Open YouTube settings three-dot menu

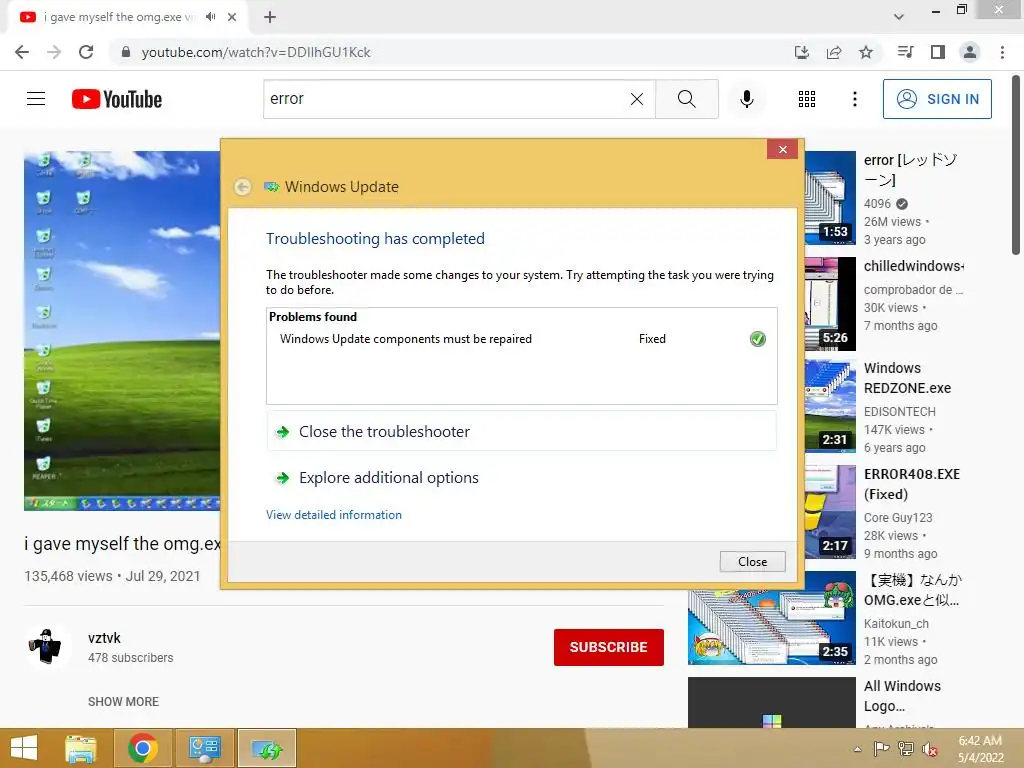[854, 99]
